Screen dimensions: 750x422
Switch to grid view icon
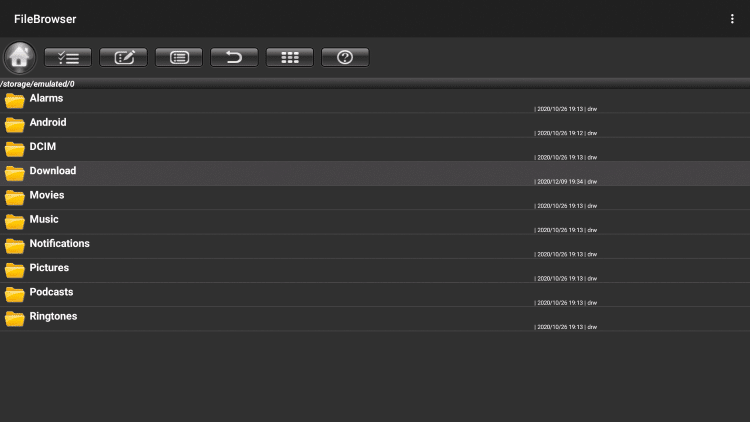[x=290, y=57]
